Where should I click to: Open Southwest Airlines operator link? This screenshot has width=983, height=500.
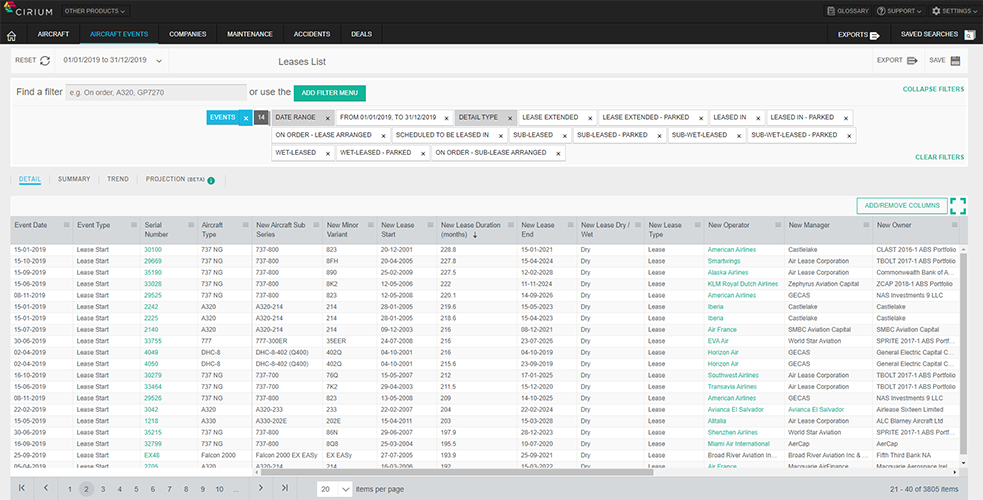pyautogui.click(x=733, y=375)
